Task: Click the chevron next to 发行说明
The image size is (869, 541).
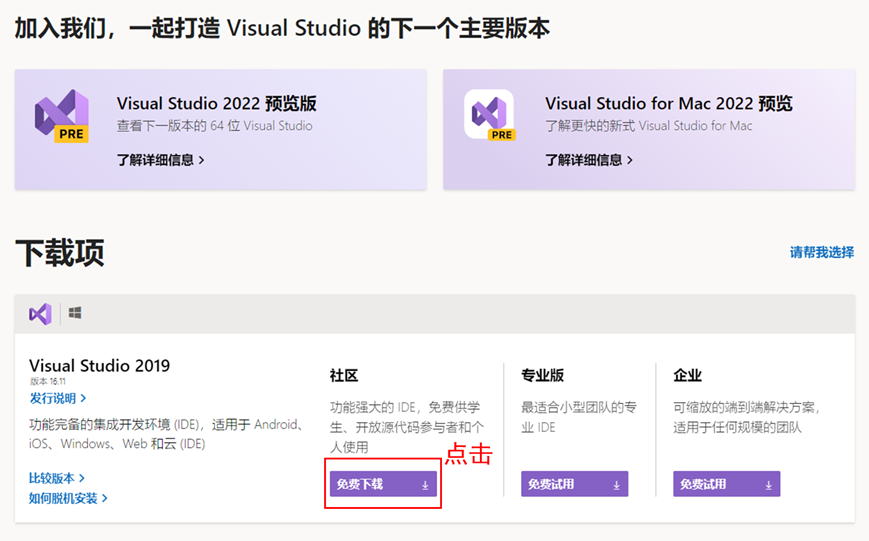Action: [x=83, y=398]
